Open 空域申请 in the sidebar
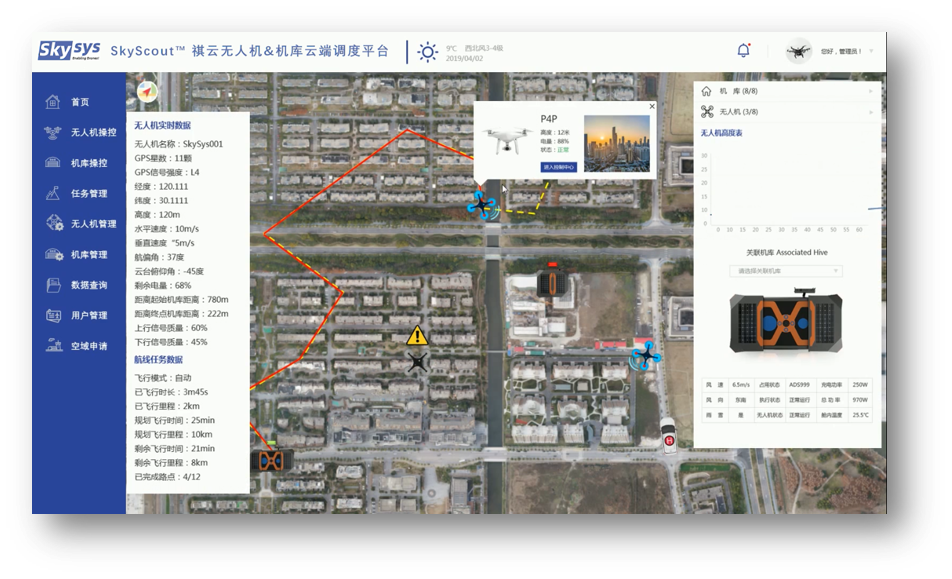Screen dimensions: 952x579 pos(88,346)
